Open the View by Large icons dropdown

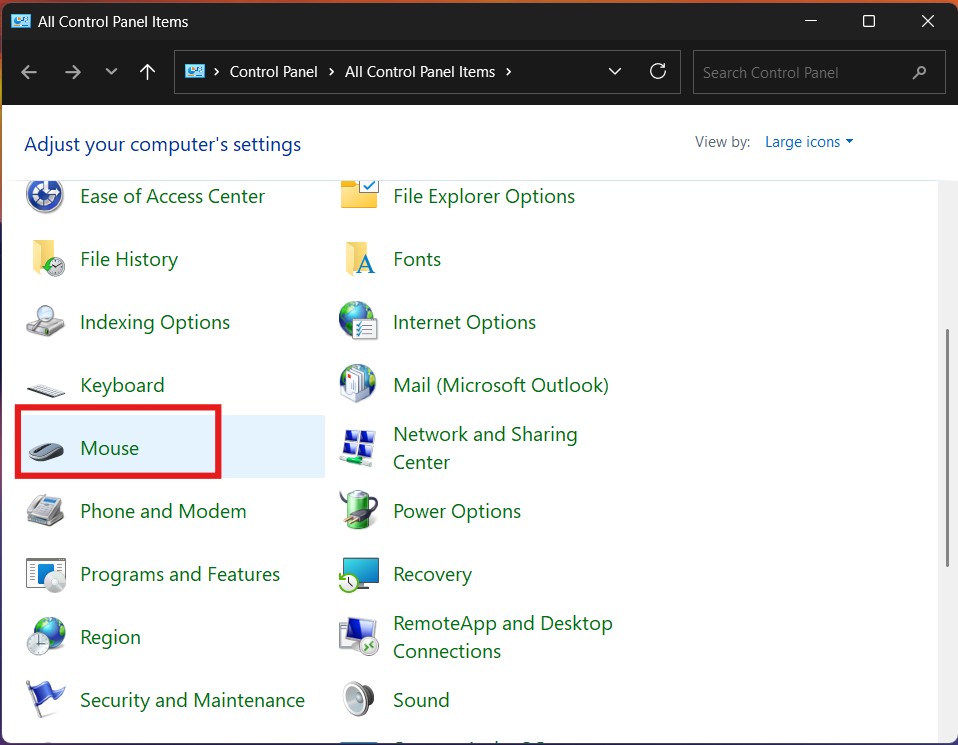coord(809,142)
